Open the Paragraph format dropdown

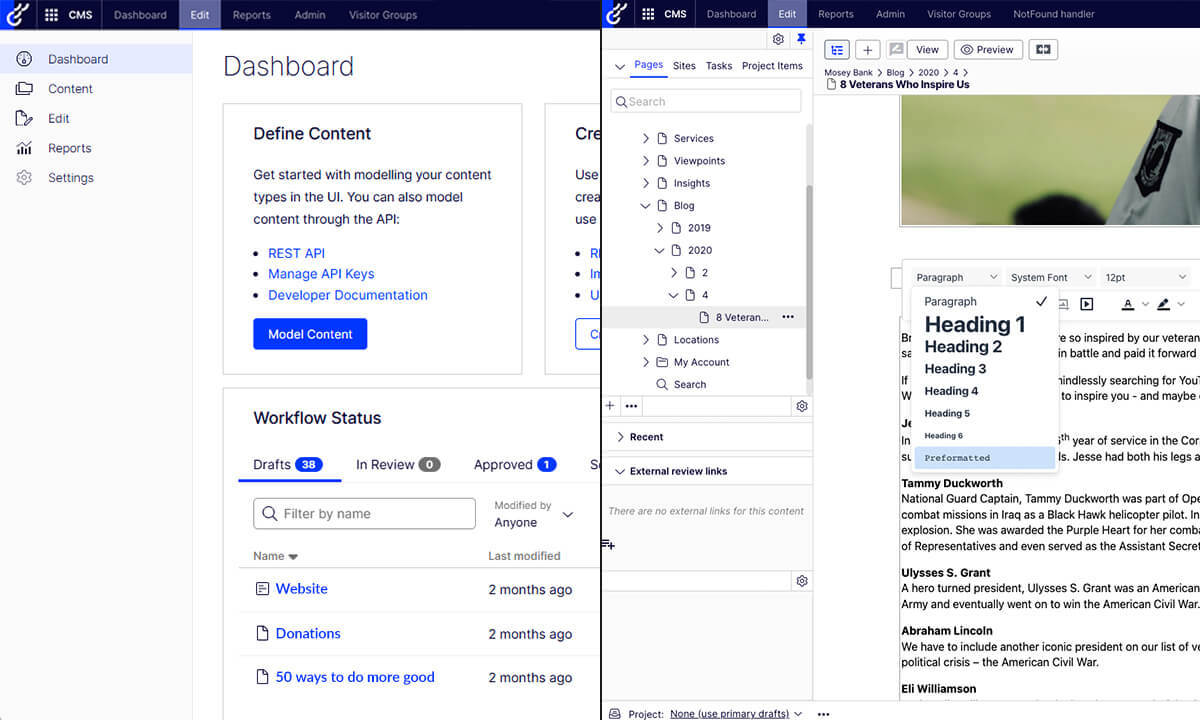click(955, 277)
